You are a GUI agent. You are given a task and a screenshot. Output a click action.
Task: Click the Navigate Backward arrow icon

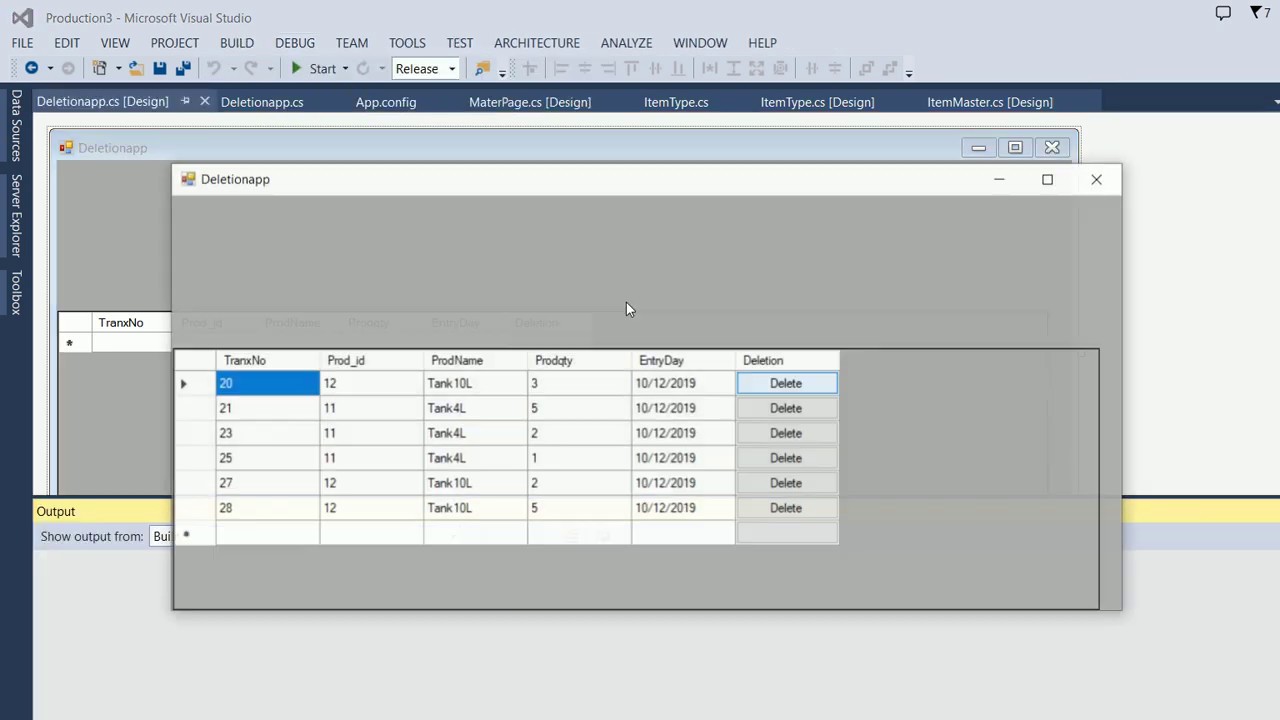[x=32, y=68]
